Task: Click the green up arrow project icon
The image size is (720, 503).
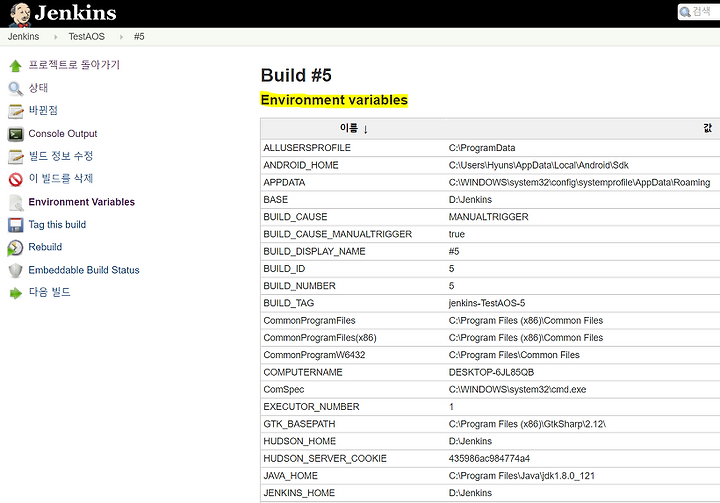Action: point(15,66)
